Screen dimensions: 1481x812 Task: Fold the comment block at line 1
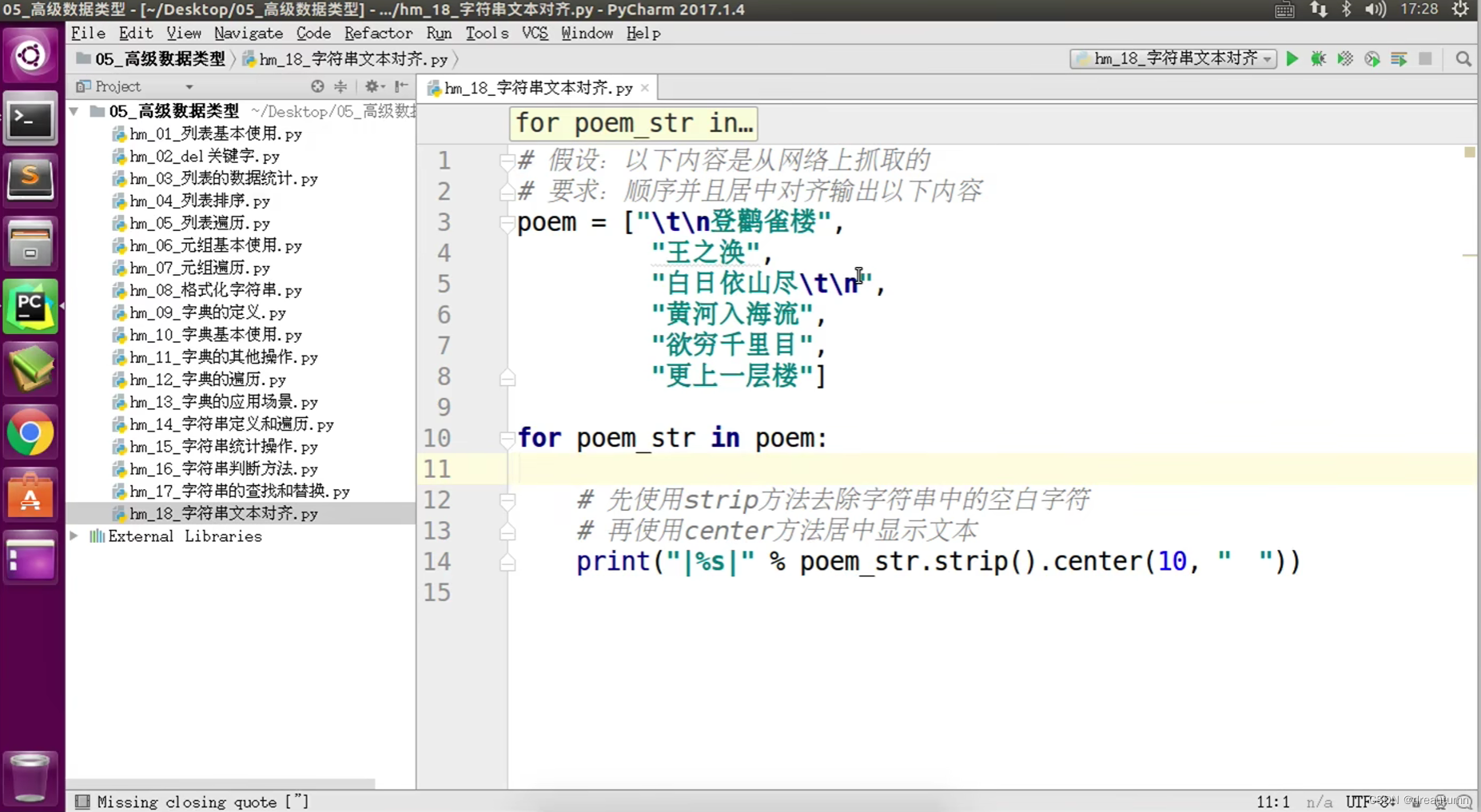coord(507,161)
